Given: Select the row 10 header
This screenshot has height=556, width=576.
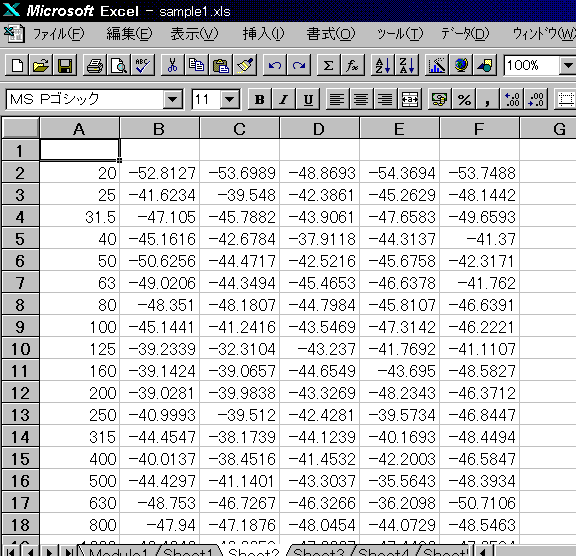Looking at the screenshot, I should pos(20,349).
